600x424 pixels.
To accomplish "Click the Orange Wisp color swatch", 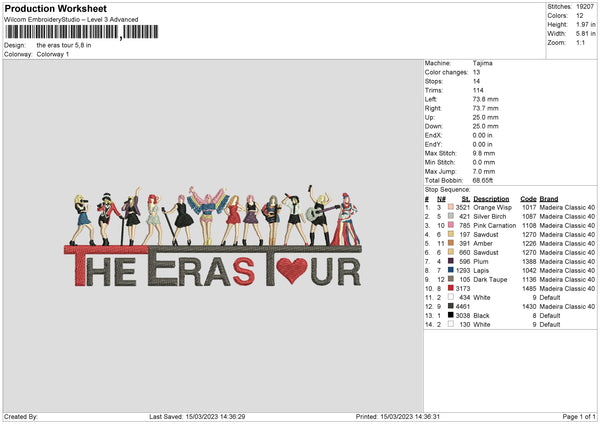I will 451,207.
